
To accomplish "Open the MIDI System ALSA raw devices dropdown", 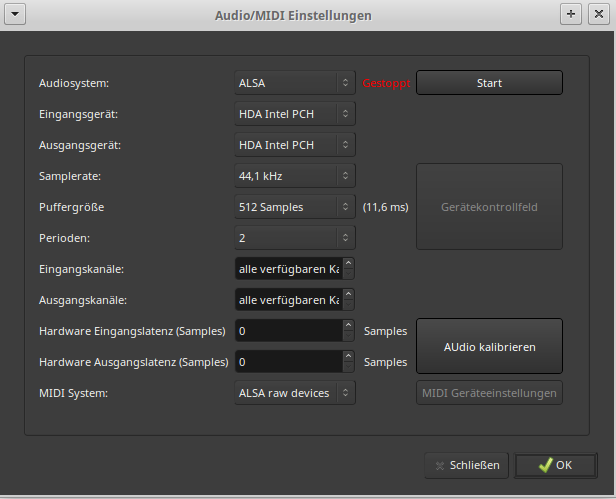I will coord(294,393).
